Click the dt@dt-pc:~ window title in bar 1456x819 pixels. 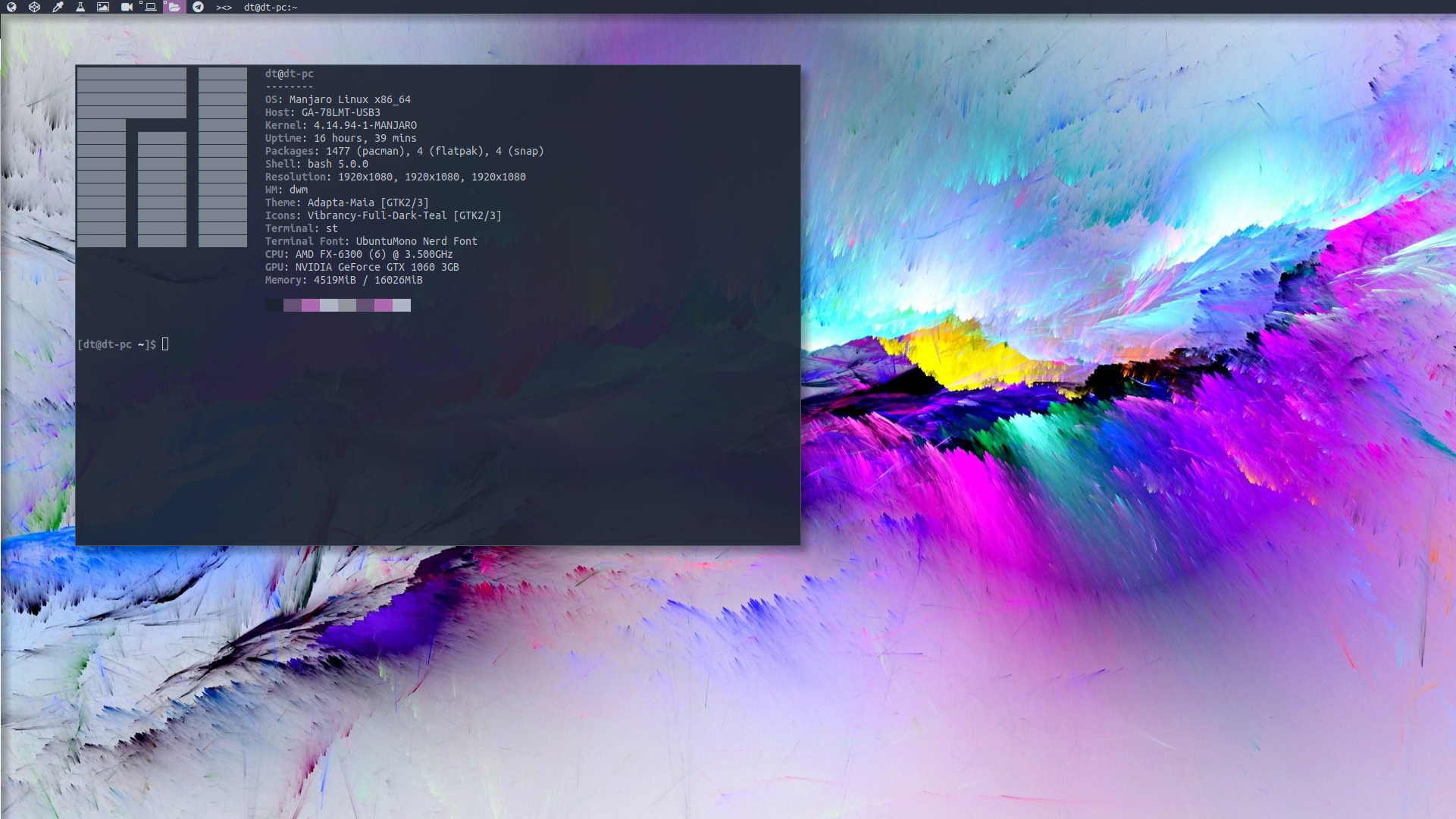point(271,8)
